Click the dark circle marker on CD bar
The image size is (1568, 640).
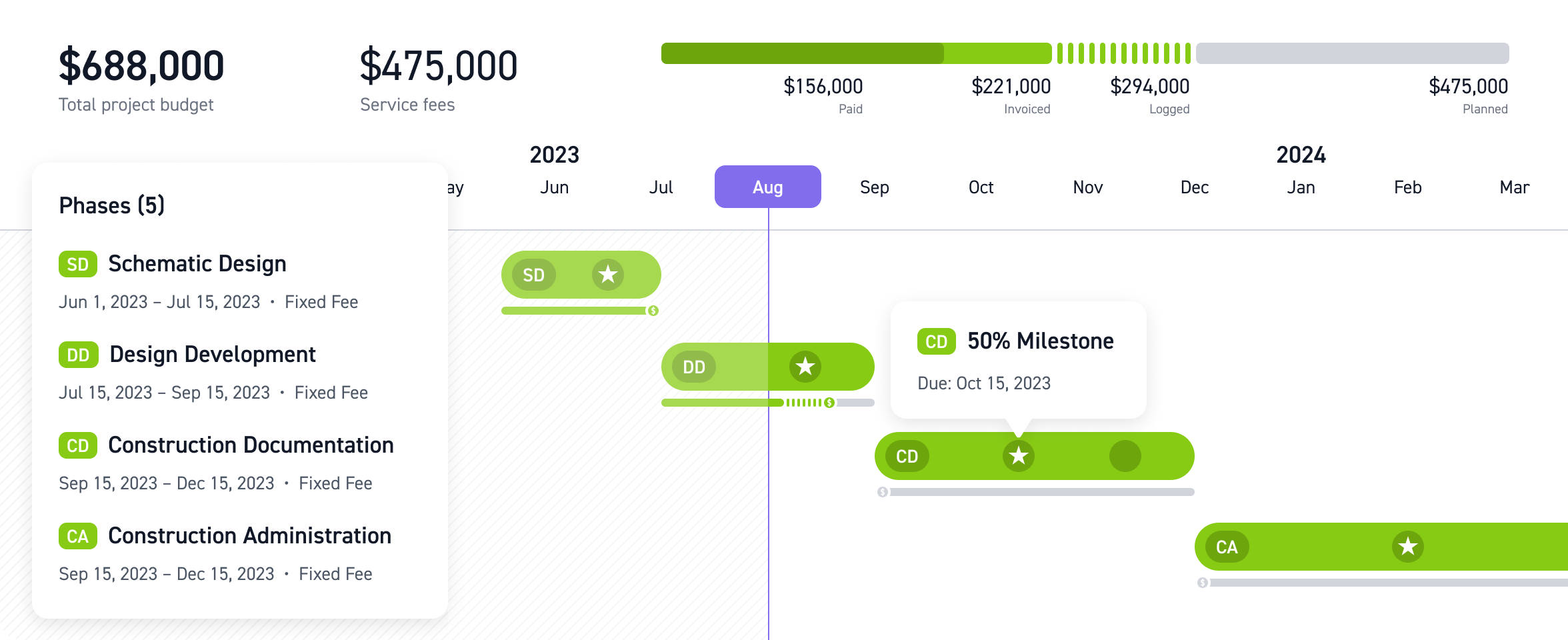coord(1125,456)
